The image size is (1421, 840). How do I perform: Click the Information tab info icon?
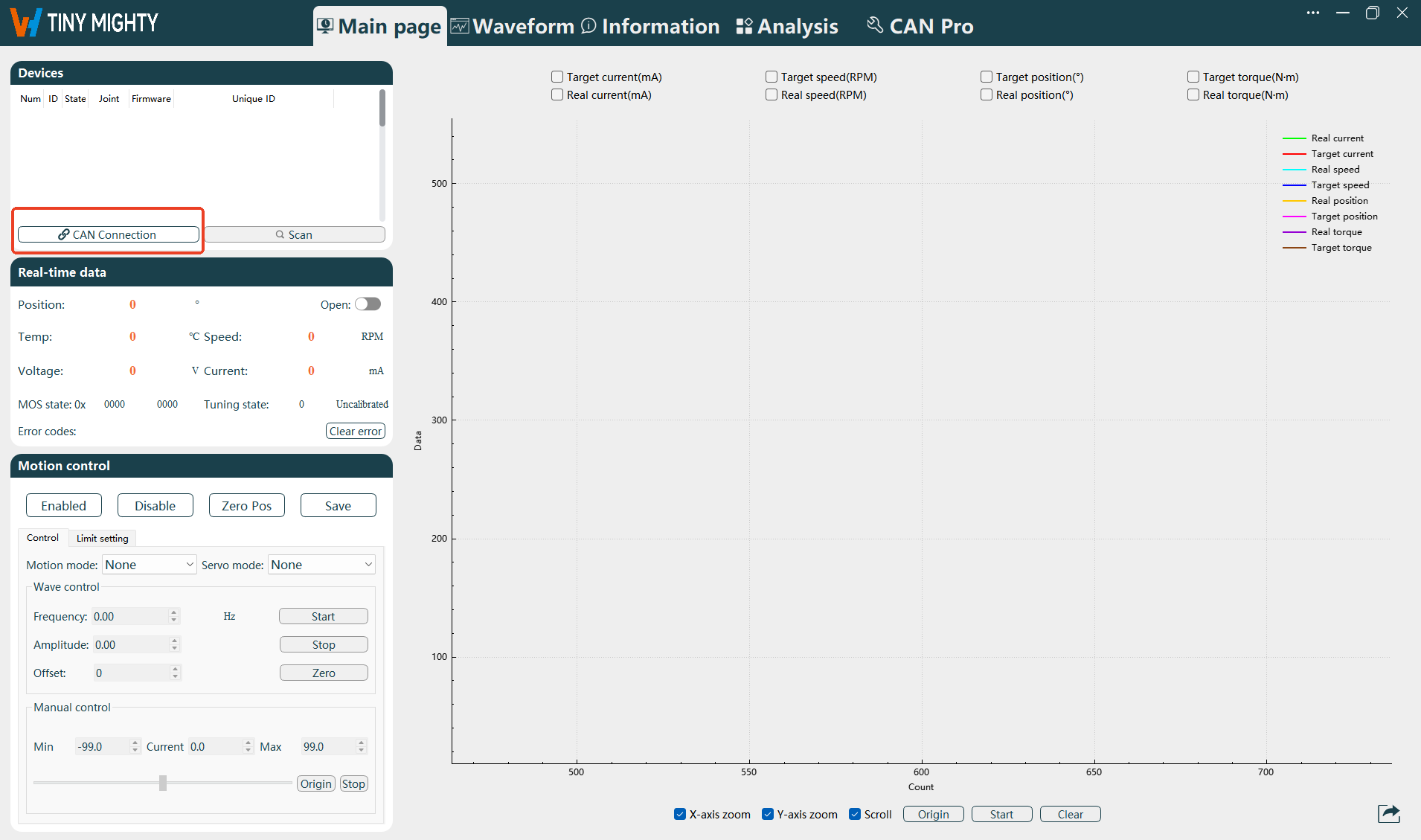coord(588,26)
